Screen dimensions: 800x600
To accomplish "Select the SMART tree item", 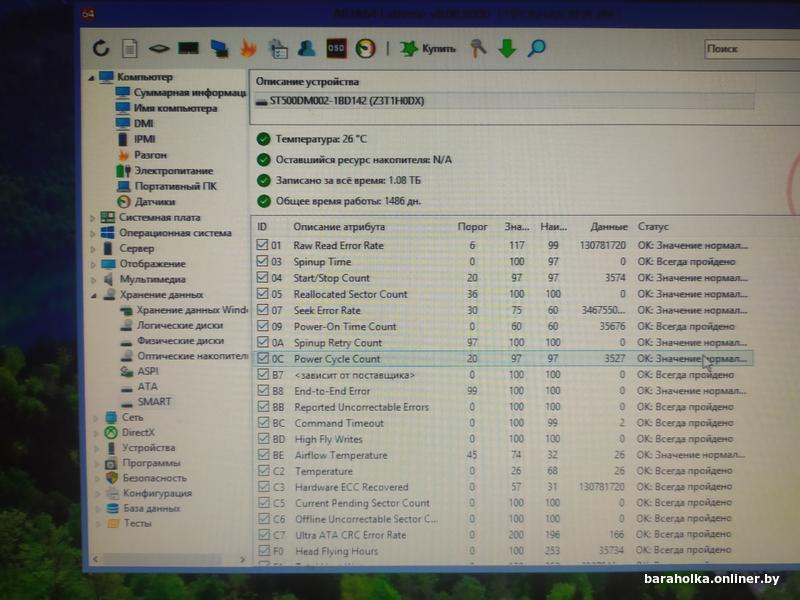I will coord(155,402).
